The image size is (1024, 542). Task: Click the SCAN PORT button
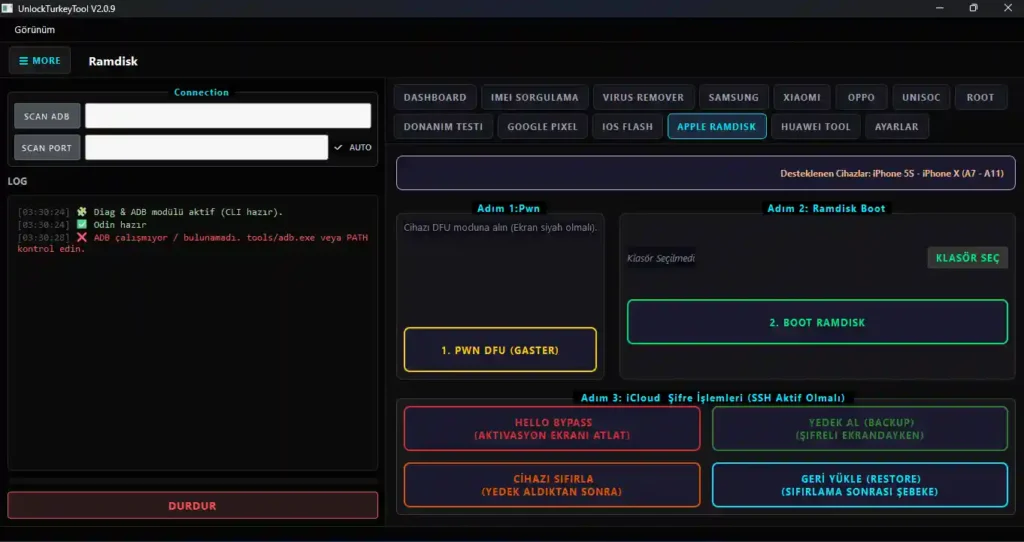click(47, 148)
